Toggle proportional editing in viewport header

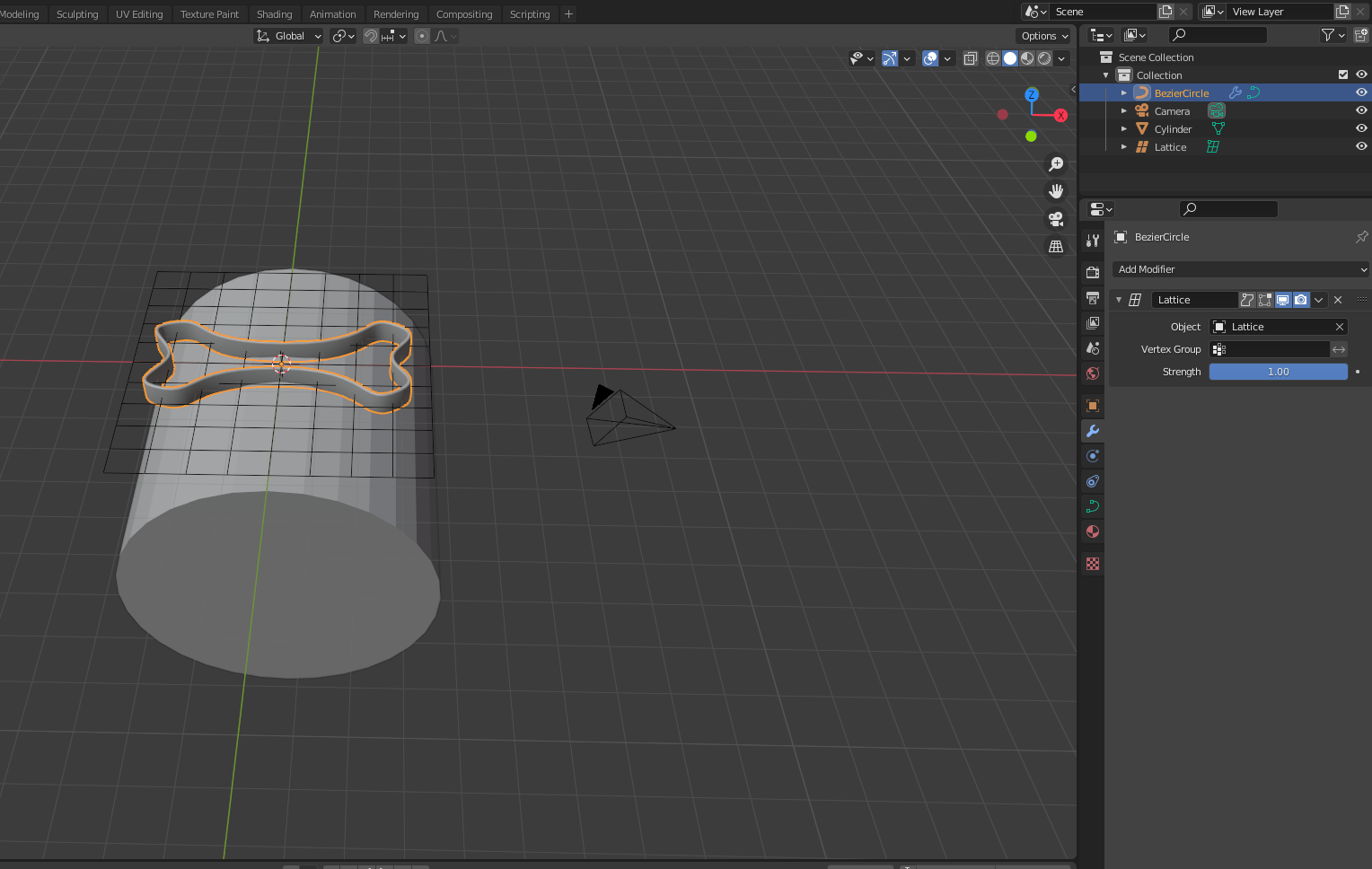pos(421,35)
